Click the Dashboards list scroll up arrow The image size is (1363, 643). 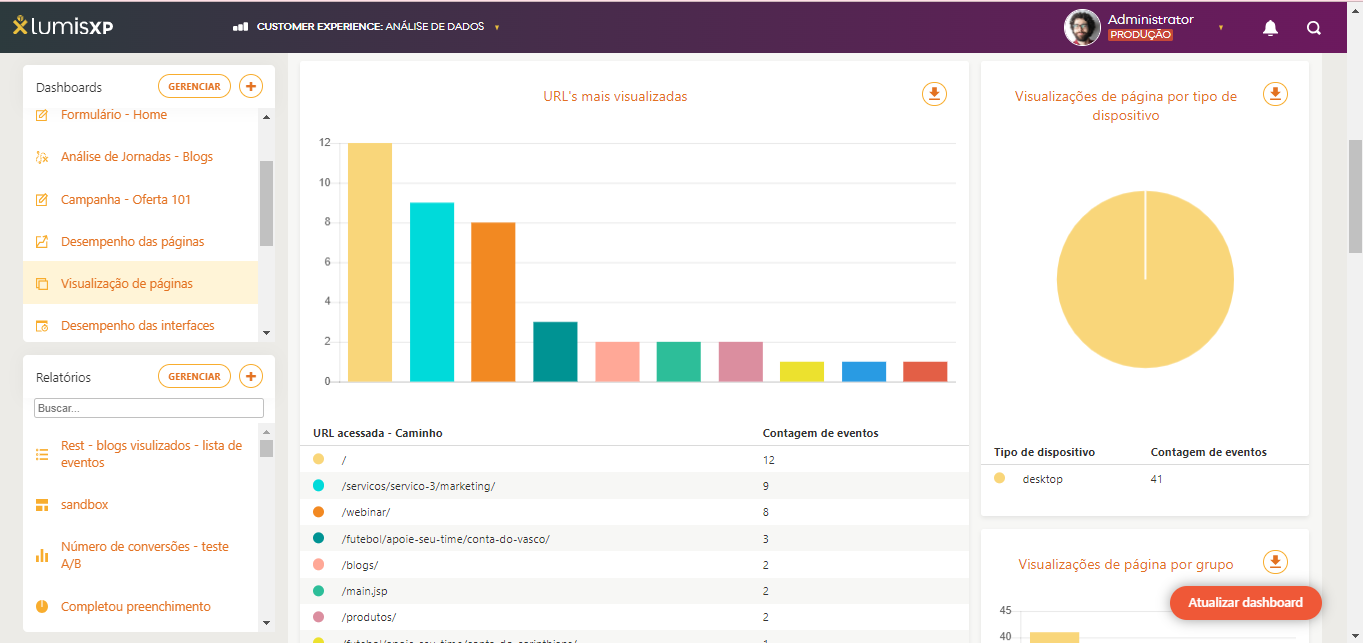(266, 117)
